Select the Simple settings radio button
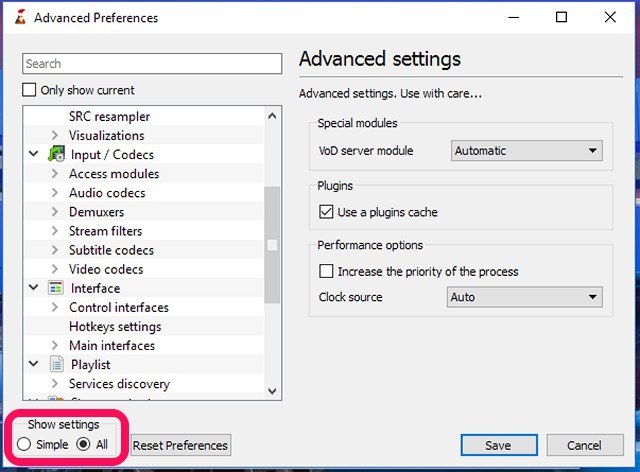This screenshot has height=472, width=640. [24, 444]
